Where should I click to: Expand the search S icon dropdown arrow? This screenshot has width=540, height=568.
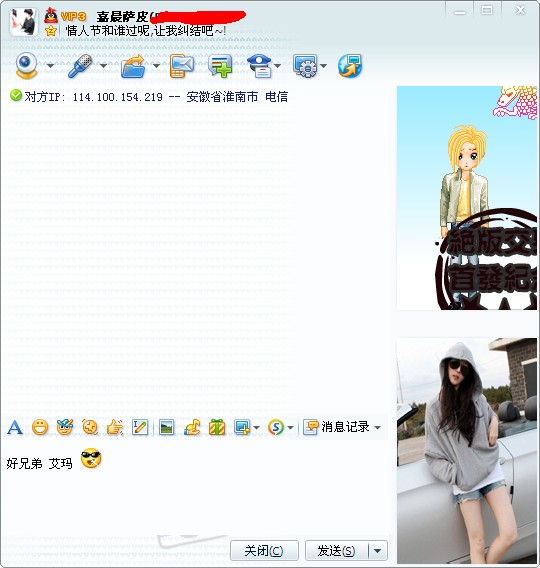click(290, 428)
